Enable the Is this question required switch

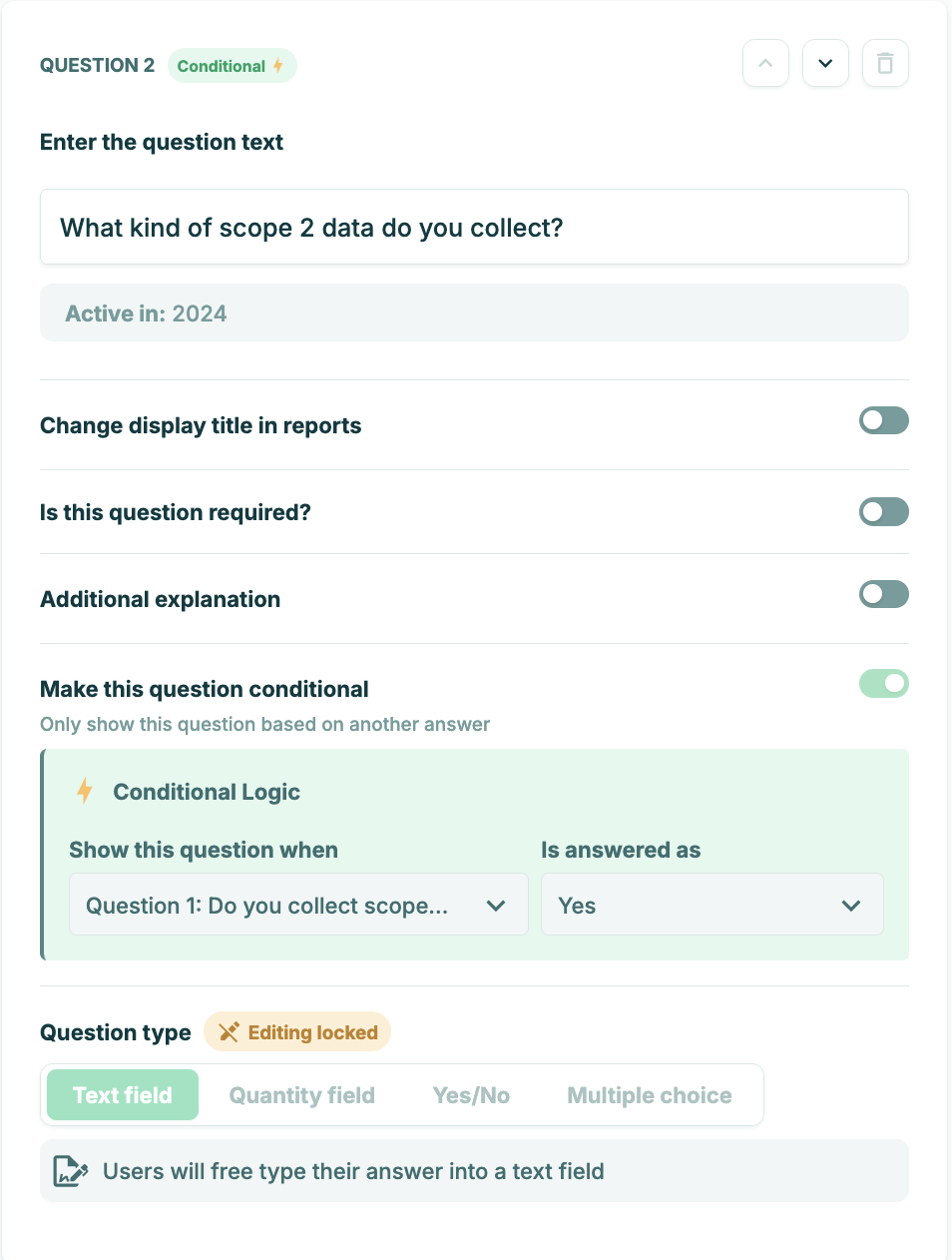pyautogui.click(x=883, y=512)
